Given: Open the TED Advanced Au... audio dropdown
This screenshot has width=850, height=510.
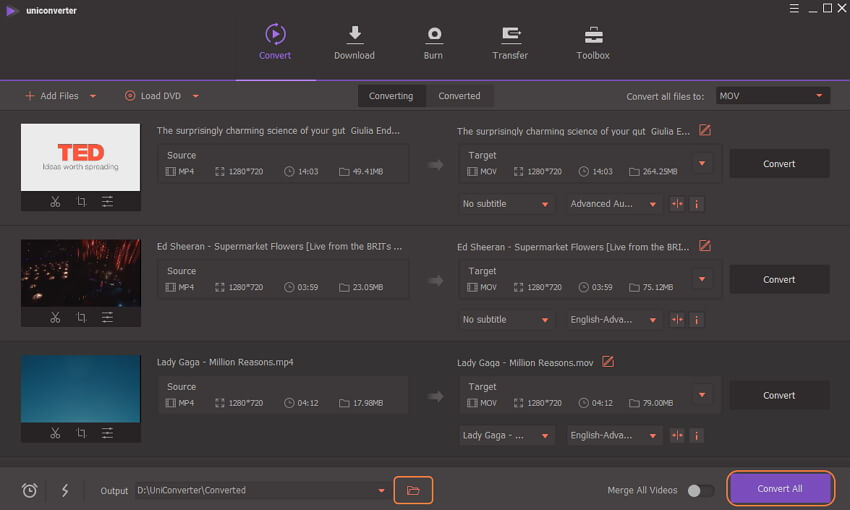Looking at the screenshot, I should point(614,204).
